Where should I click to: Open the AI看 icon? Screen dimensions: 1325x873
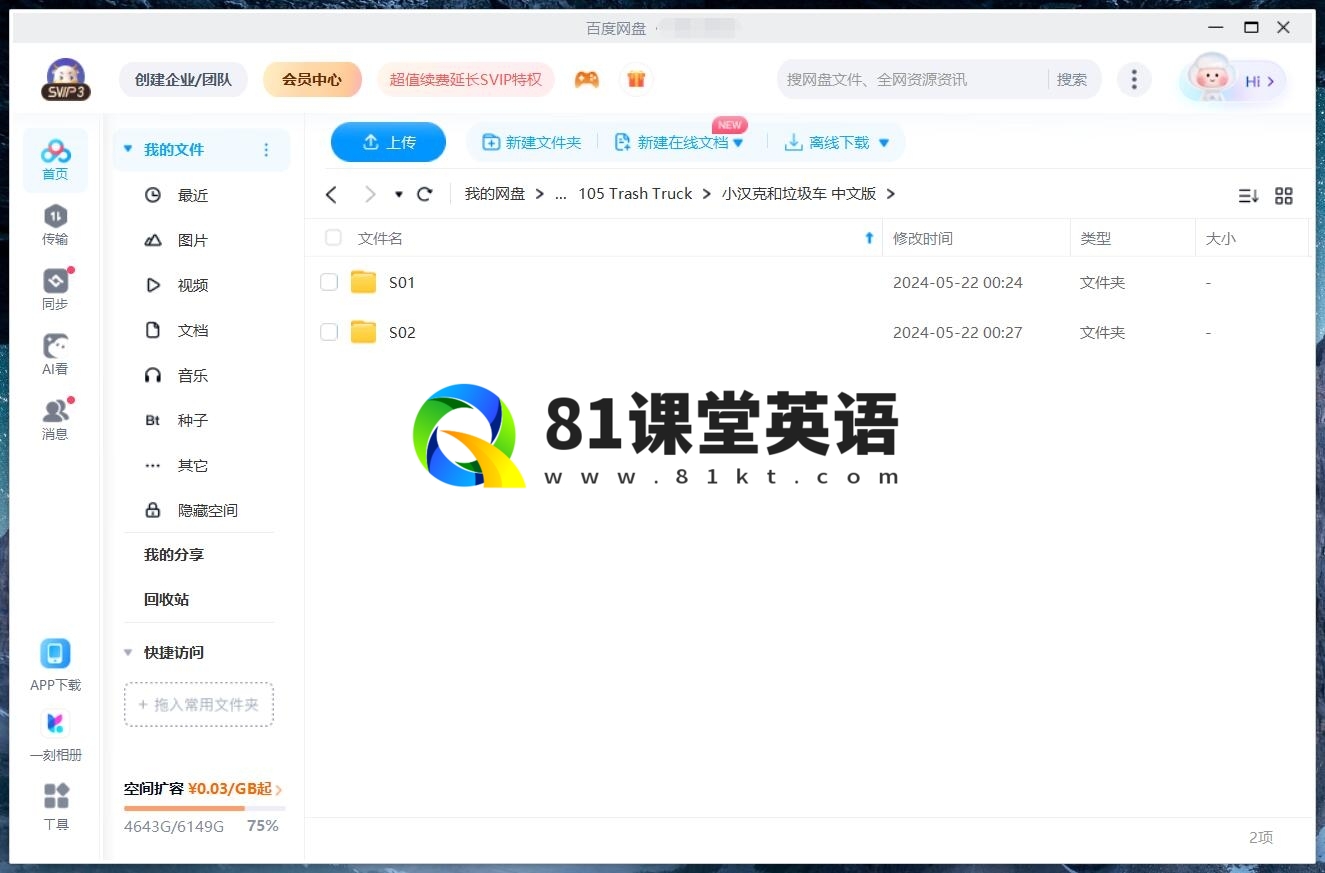[x=55, y=355]
